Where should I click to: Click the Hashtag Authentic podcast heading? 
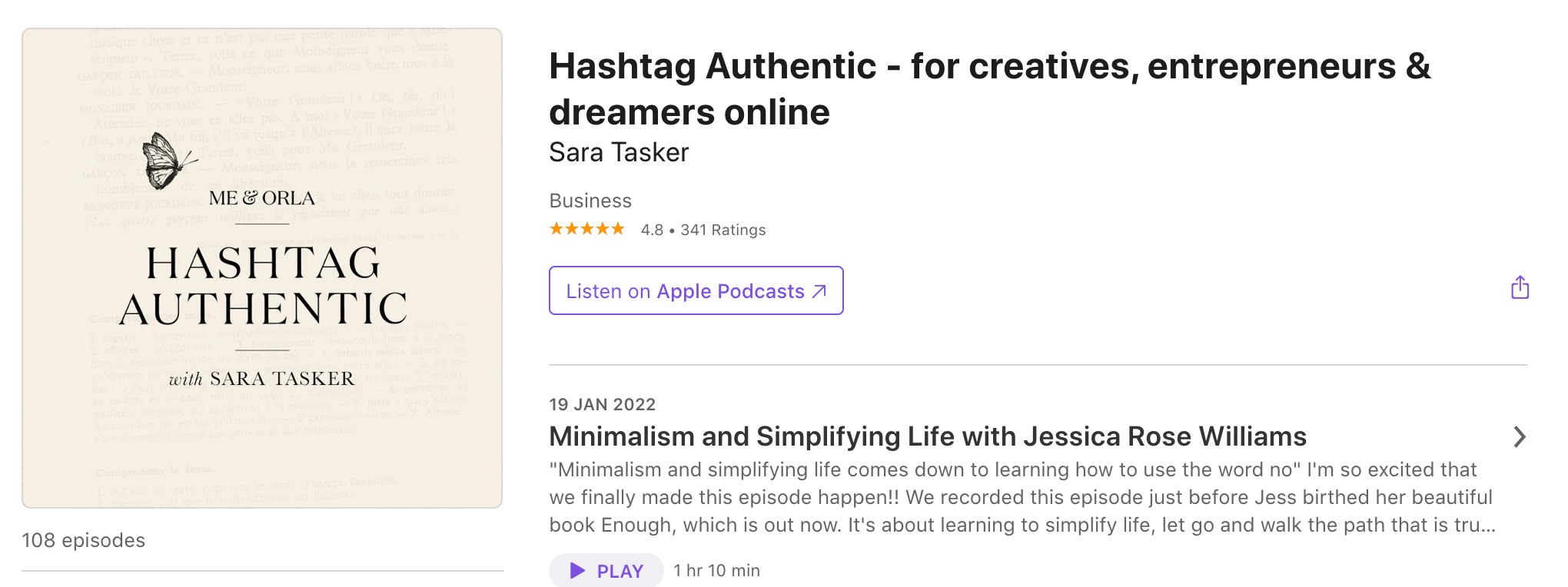(x=990, y=88)
